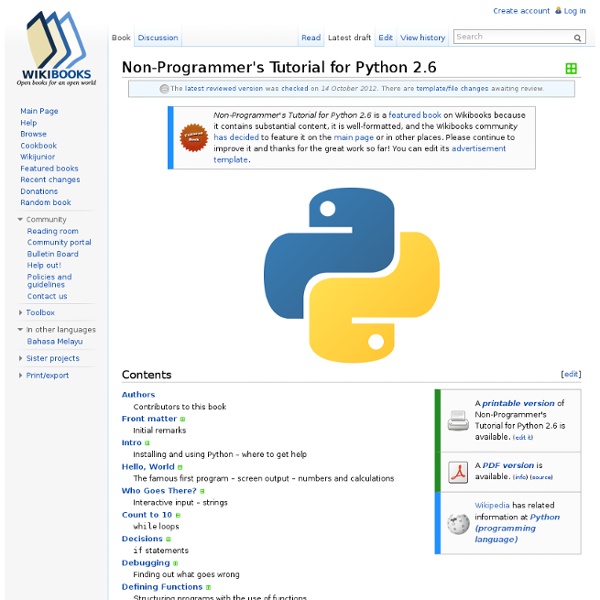Select the Latest draft tab
This screenshot has height=600, width=600.
pyautogui.click(x=349, y=38)
